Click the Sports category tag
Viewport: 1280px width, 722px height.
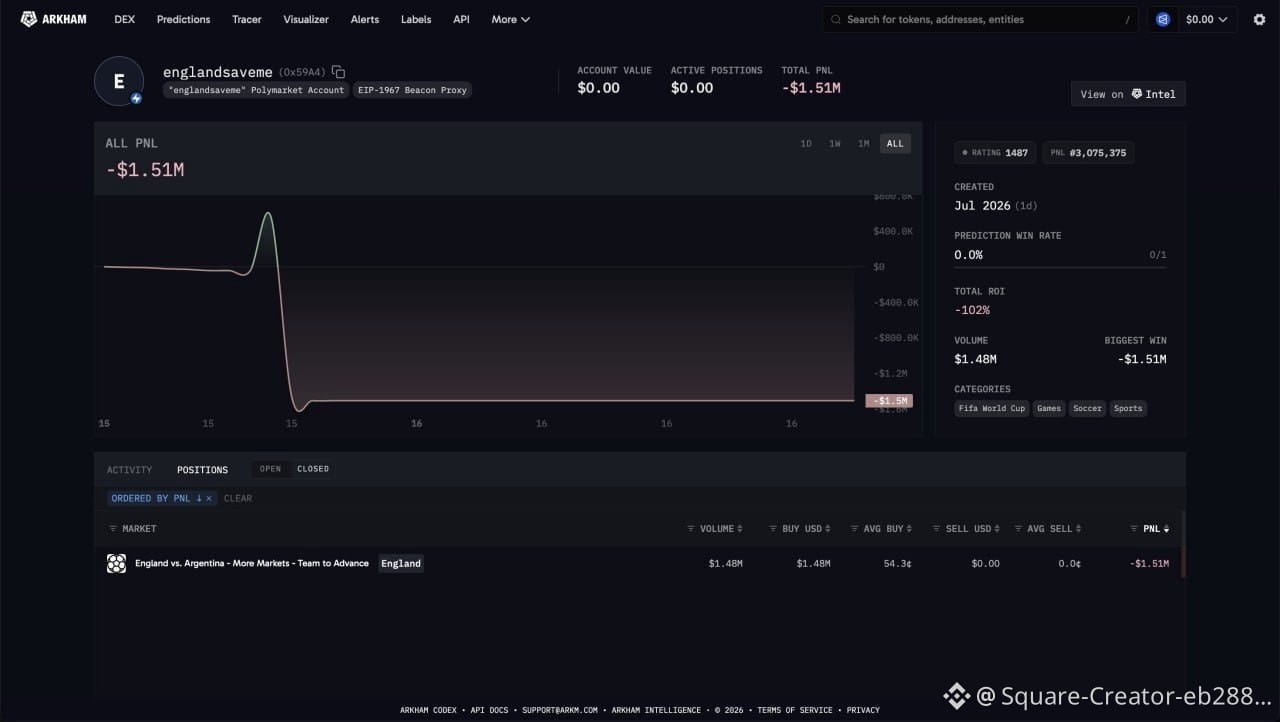1128,408
